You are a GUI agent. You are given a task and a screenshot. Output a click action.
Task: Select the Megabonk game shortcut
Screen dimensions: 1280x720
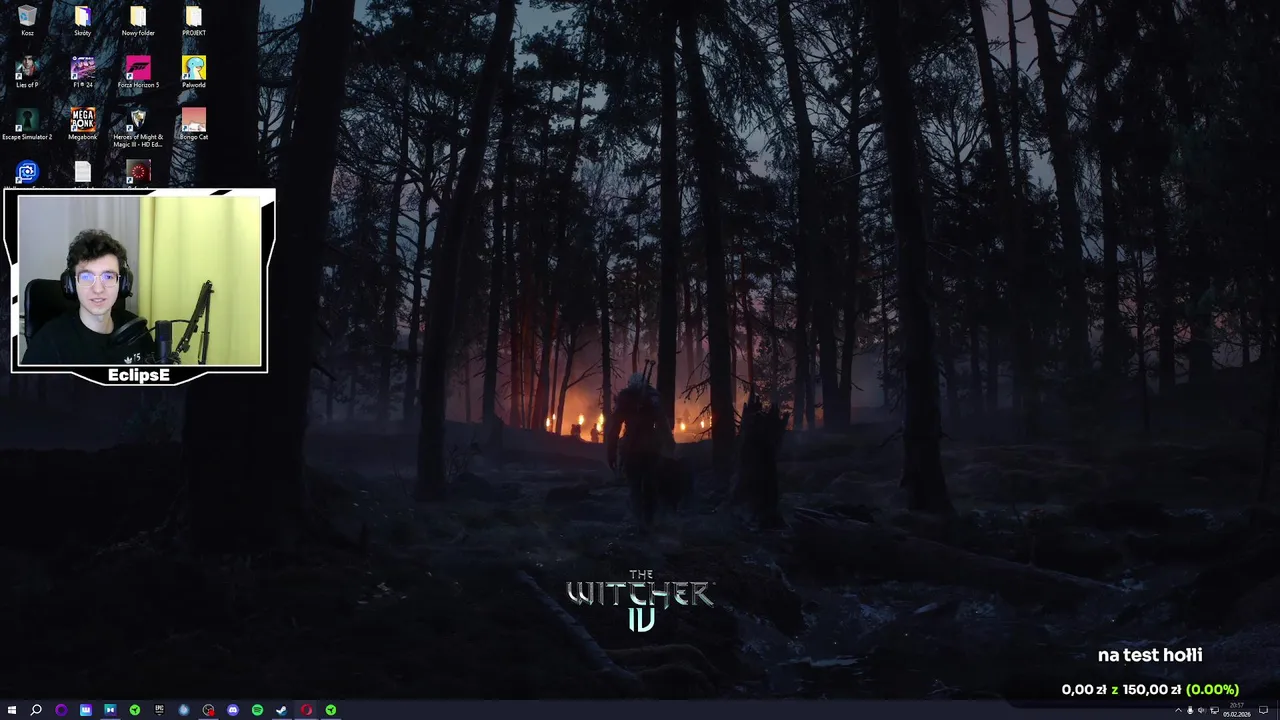click(82, 125)
